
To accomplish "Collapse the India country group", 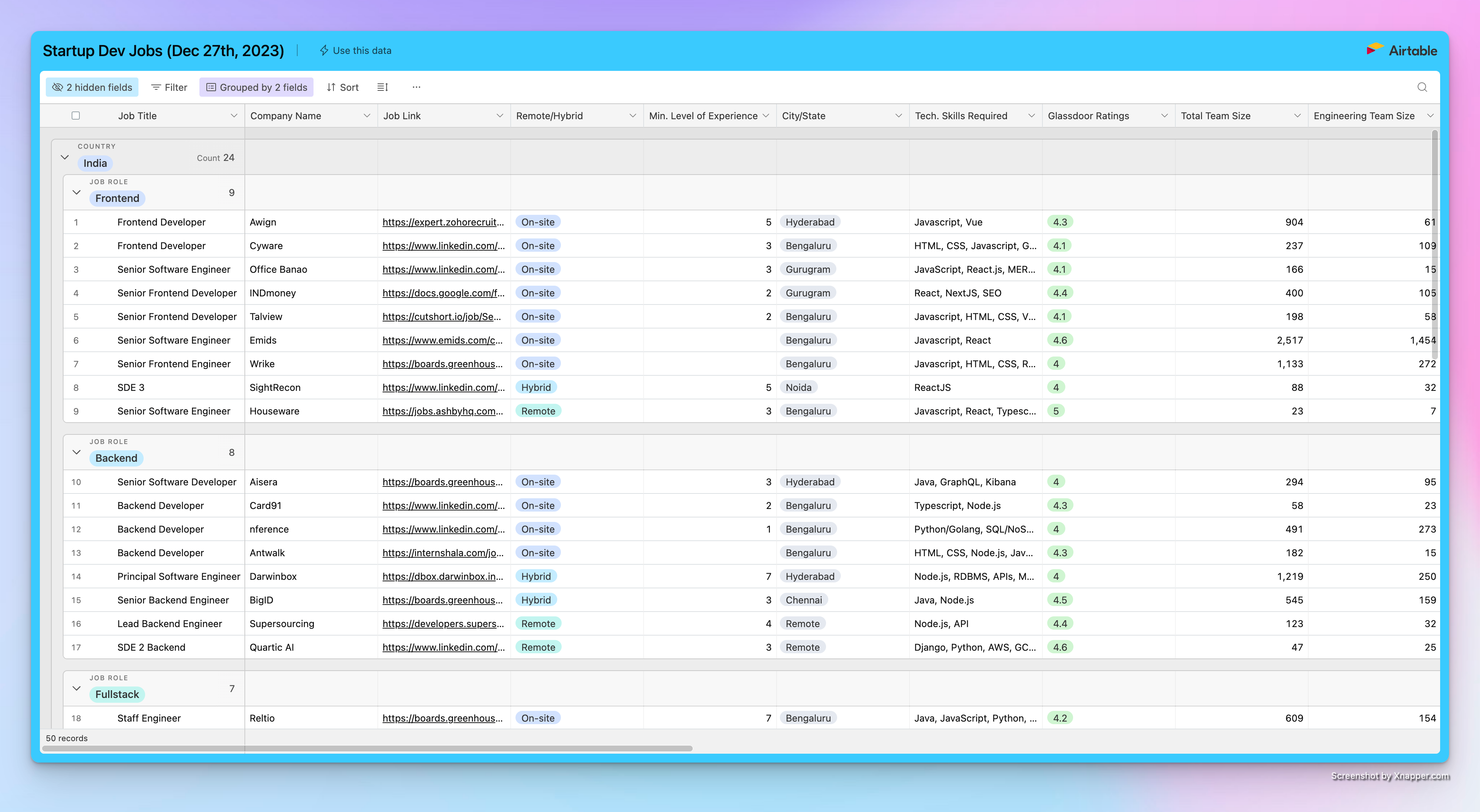I will tap(64, 157).
